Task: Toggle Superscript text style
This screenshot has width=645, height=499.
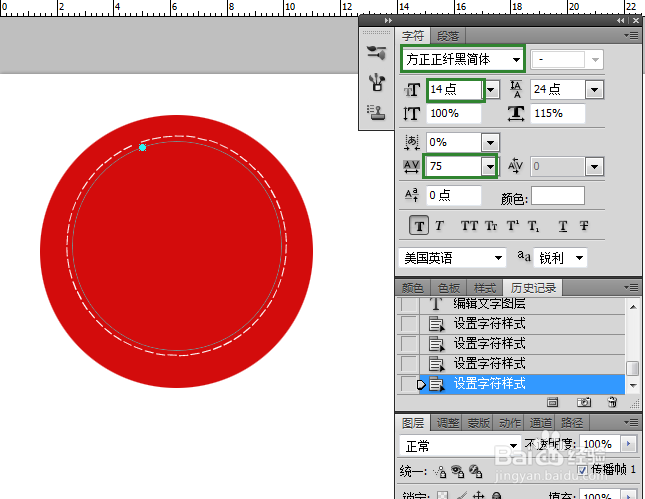Action: 513,225
